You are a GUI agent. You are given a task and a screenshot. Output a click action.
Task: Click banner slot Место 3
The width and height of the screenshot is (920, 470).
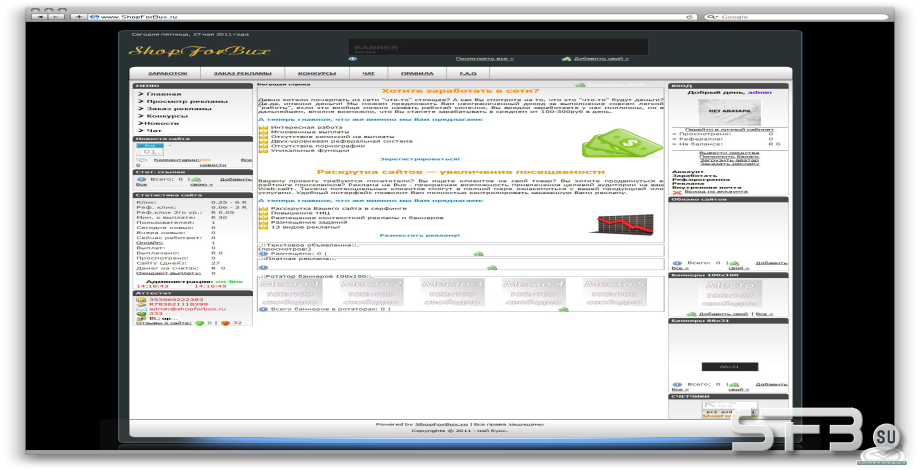pos(452,292)
